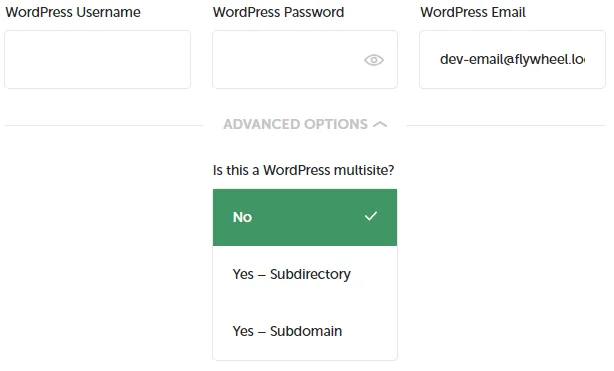Click the 'Is this a WordPress multisite?' label
This screenshot has width=614, height=371.
pyautogui.click(x=303, y=170)
